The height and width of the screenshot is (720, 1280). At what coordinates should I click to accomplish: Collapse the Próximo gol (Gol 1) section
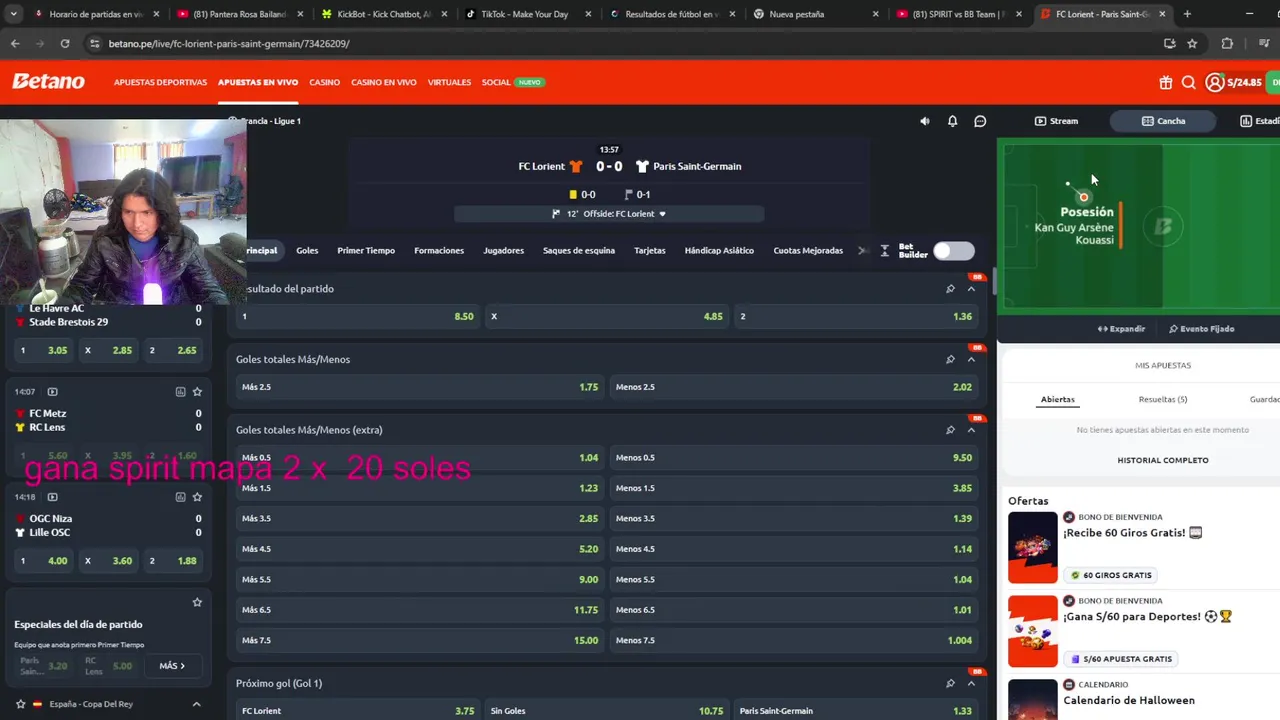(971, 683)
